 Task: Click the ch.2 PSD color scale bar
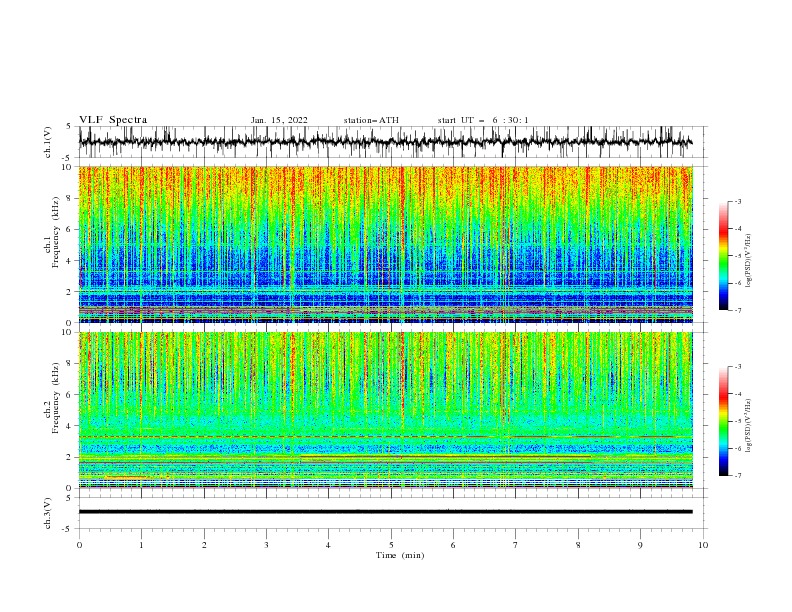tap(723, 421)
